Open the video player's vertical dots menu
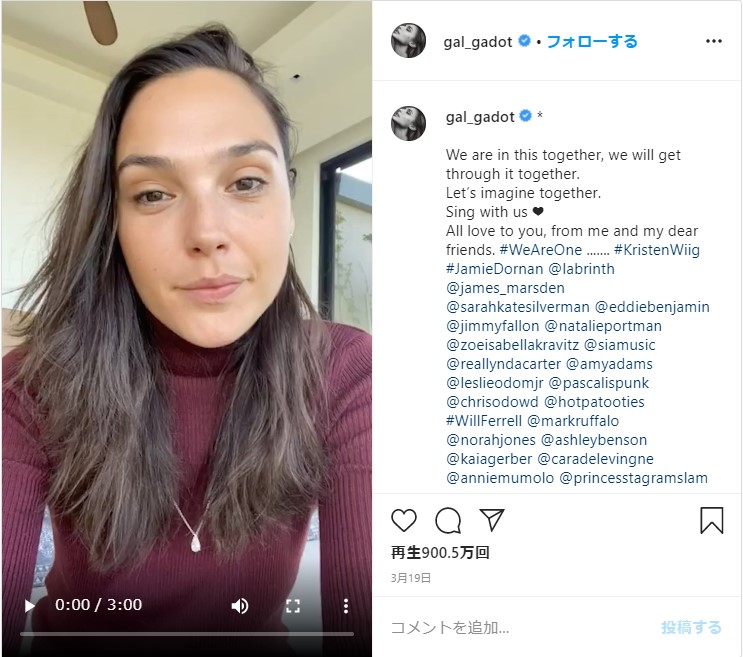The image size is (743, 657). [346, 605]
